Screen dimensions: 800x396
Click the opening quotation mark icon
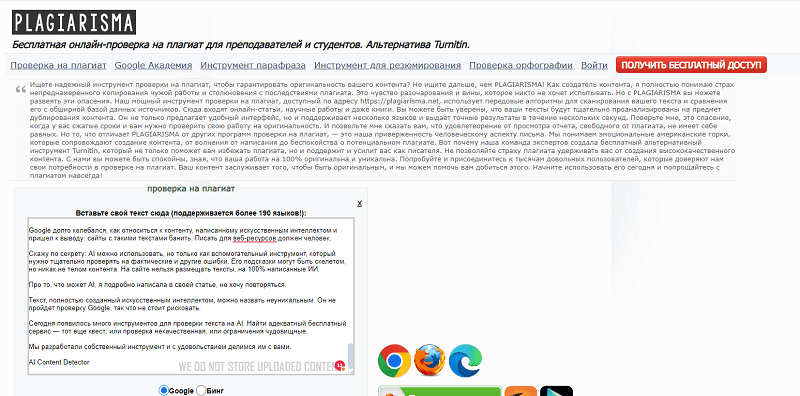[21, 90]
